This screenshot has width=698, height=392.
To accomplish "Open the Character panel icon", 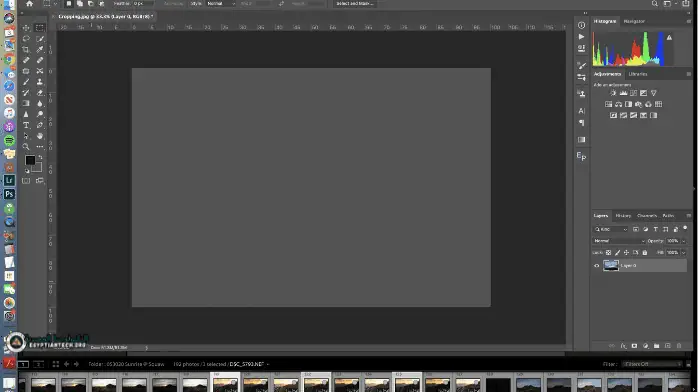I will pyautogui.click(x=581, y=110).
